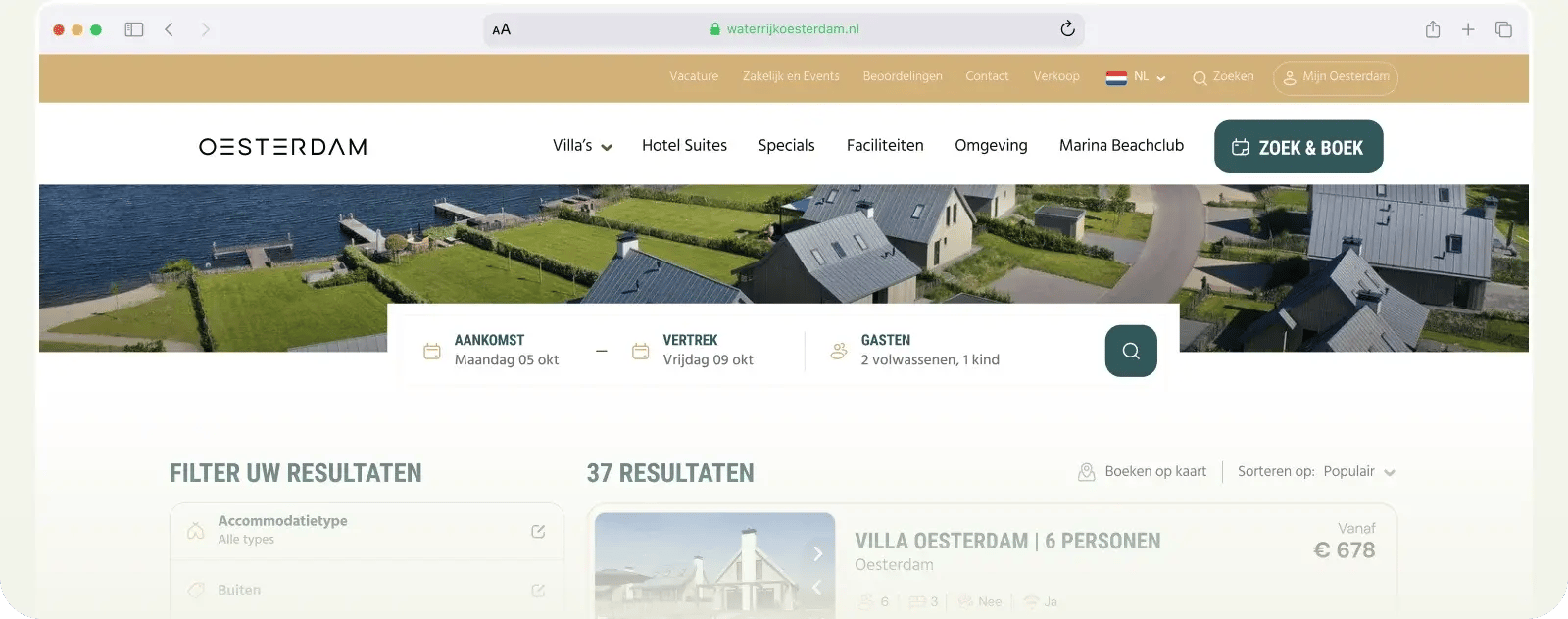The image size is (1568, 619).
Task: Click the Oesterdam logo
Action: 283,147
